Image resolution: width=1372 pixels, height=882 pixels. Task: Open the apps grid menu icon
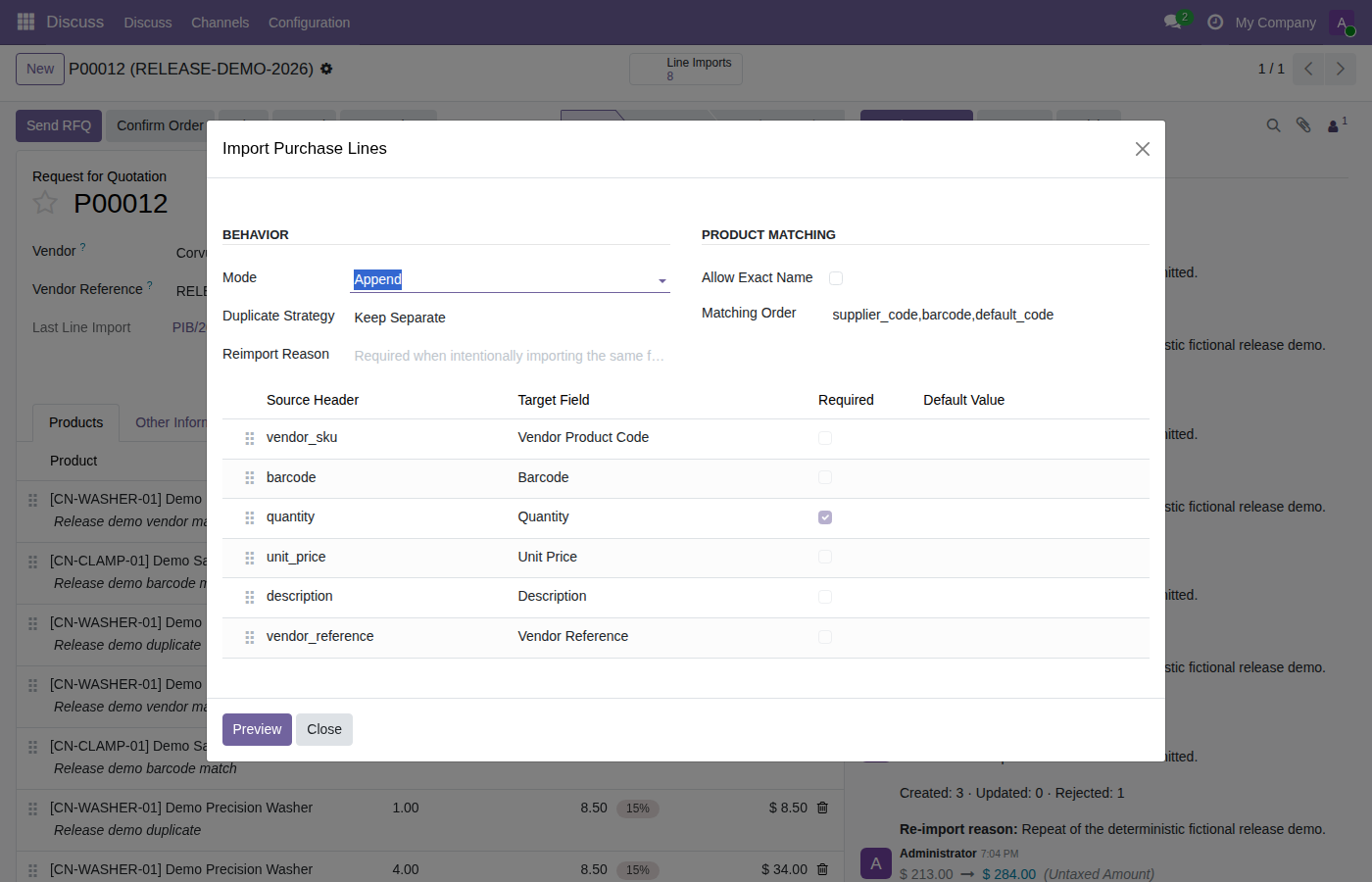coord(25,22)
